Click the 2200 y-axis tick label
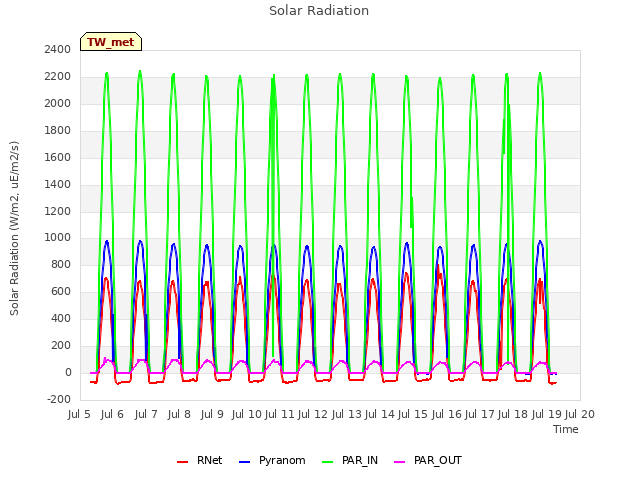Screen dimensions: 640x480 [58, 76]
